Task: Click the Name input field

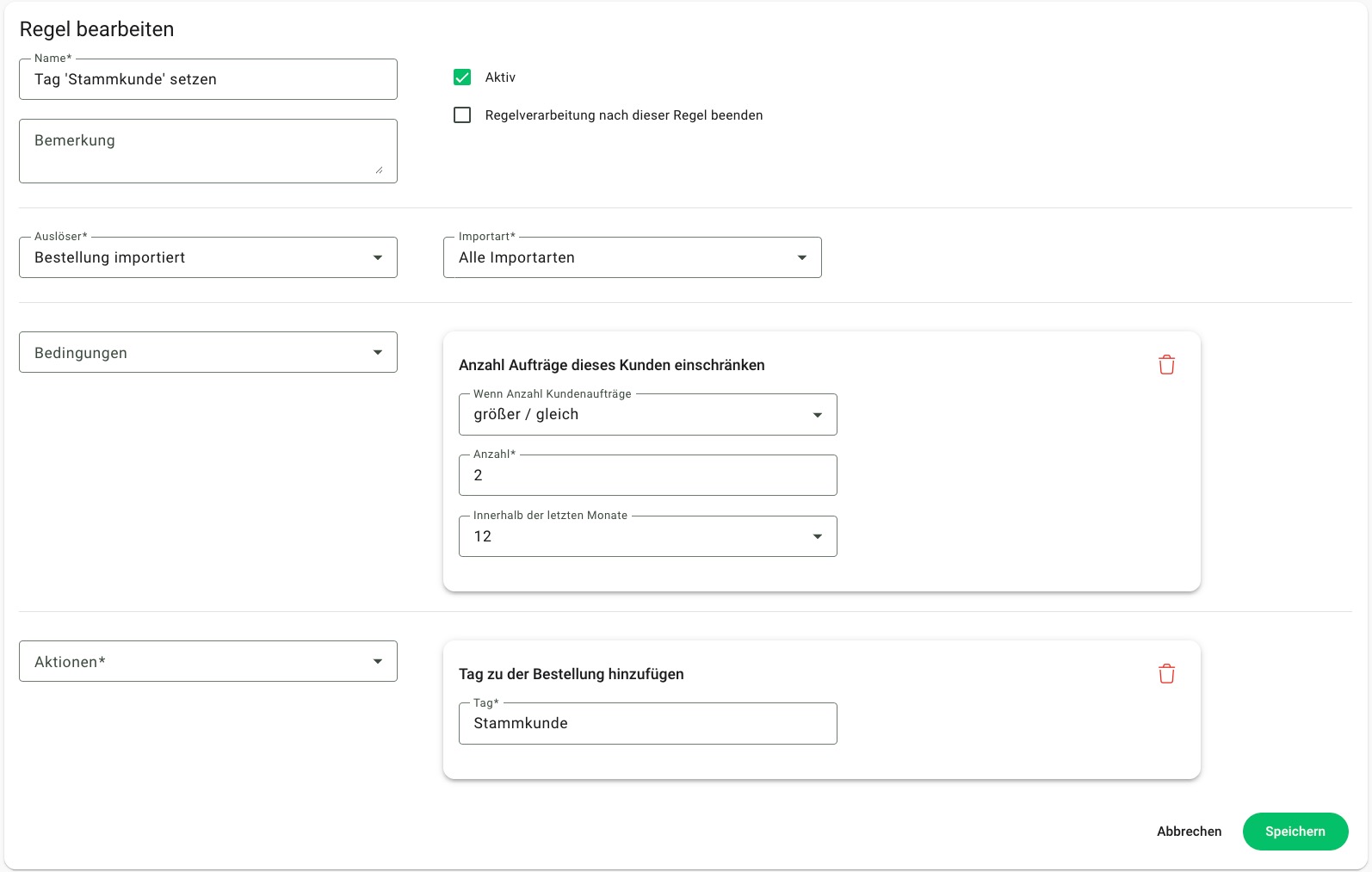Action: point(208,79)
